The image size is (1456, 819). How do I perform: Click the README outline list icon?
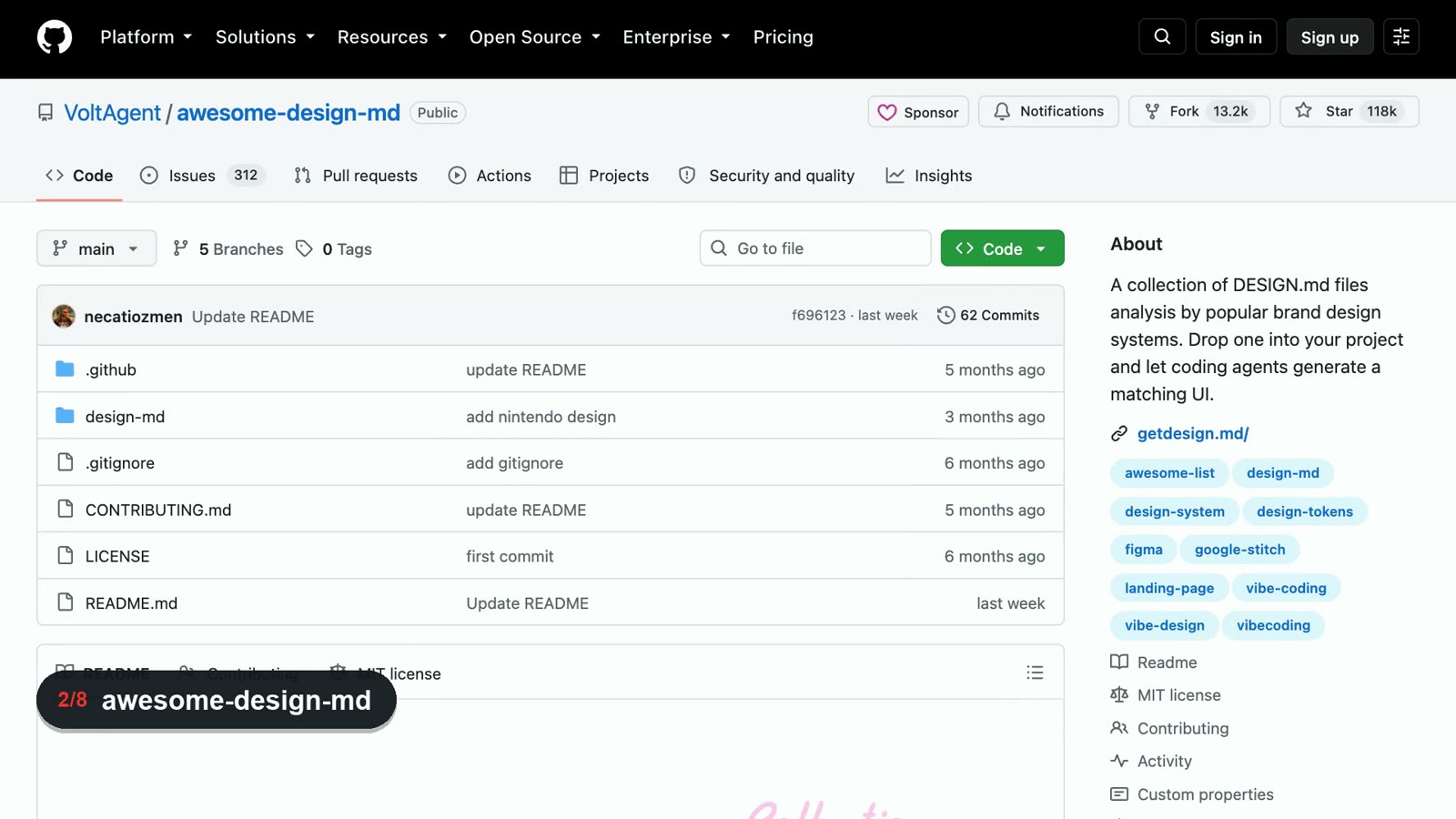(1035, 672)
